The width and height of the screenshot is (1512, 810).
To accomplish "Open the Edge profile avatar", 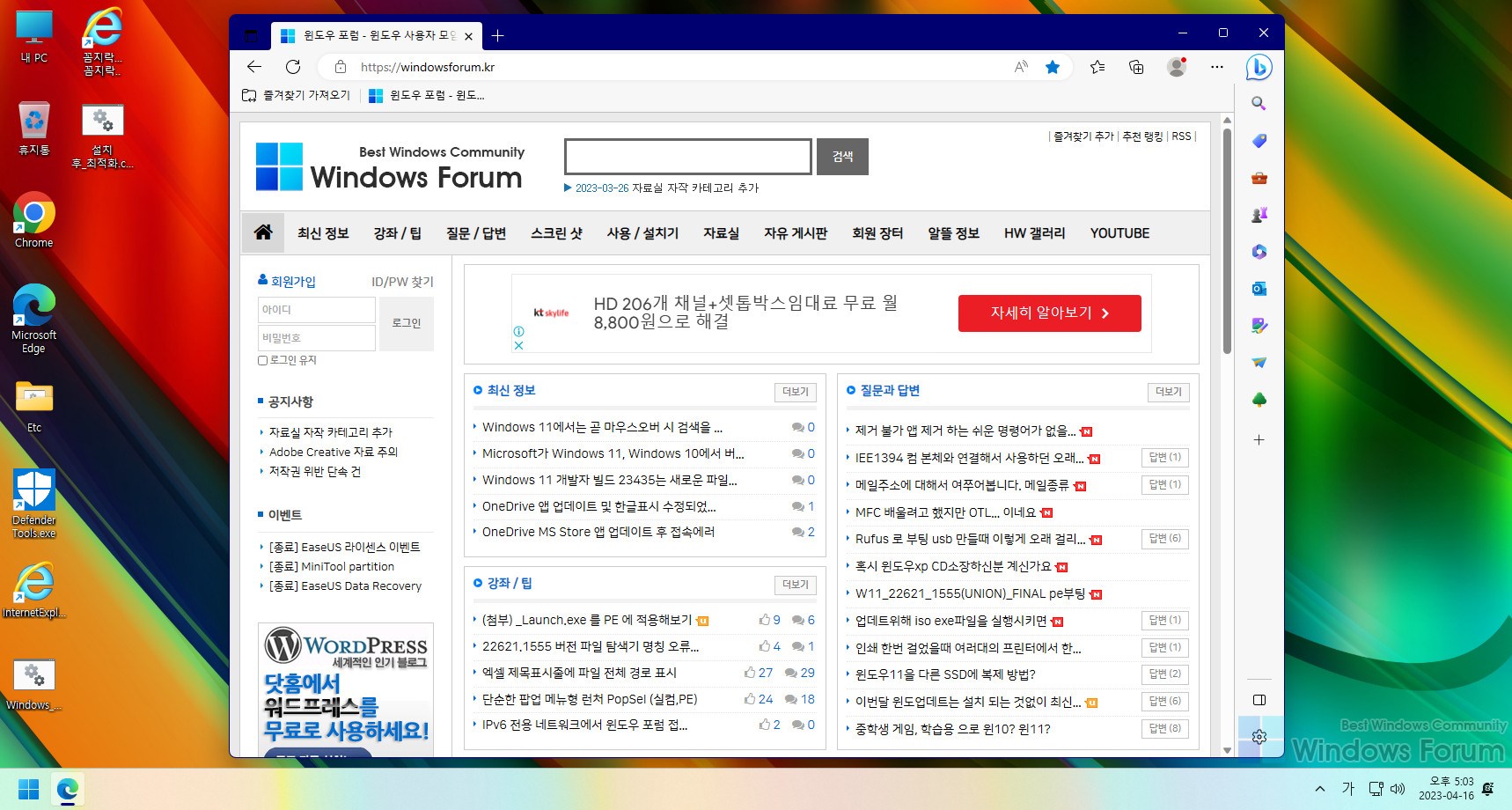I will (1177, 67).
